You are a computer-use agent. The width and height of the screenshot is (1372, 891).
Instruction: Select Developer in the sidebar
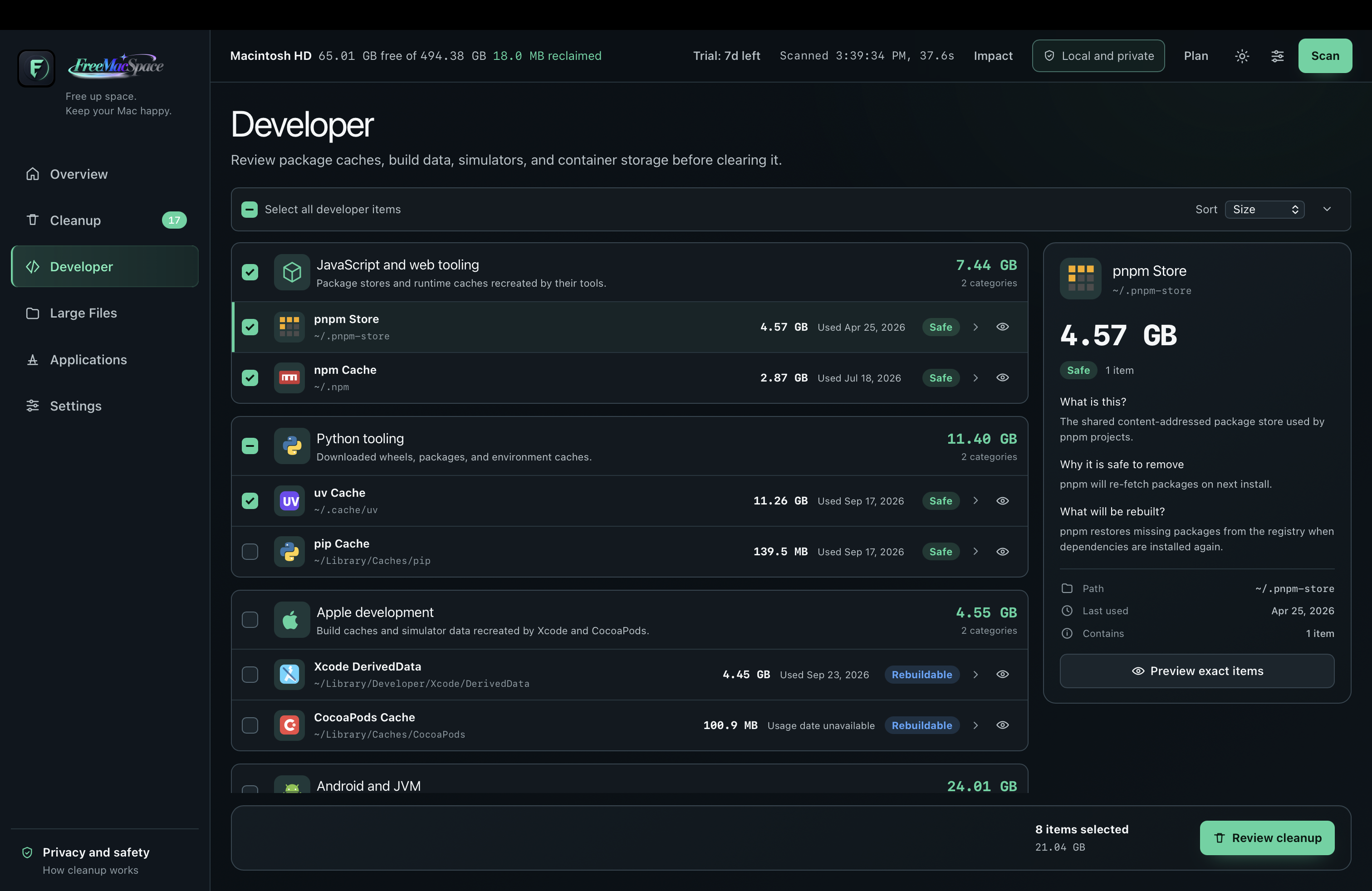105,266
